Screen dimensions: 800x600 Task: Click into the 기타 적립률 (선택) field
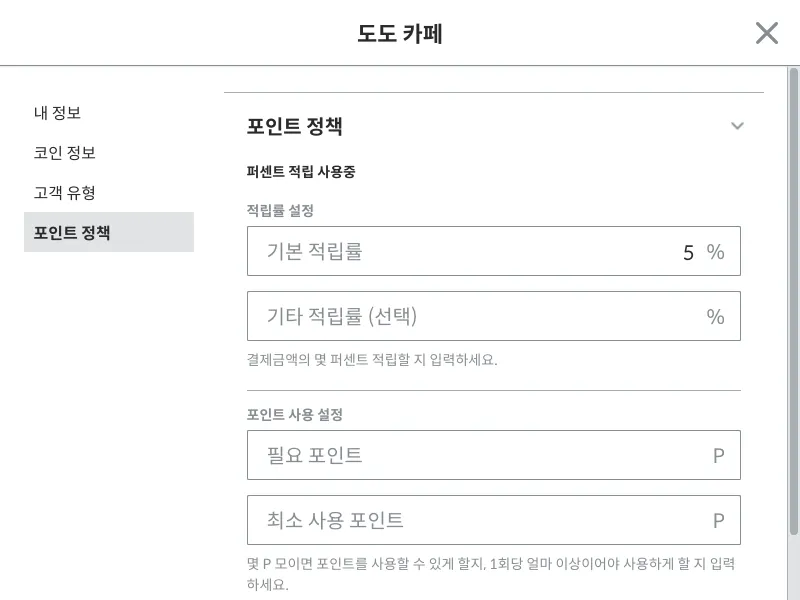(x=493, y=316)
